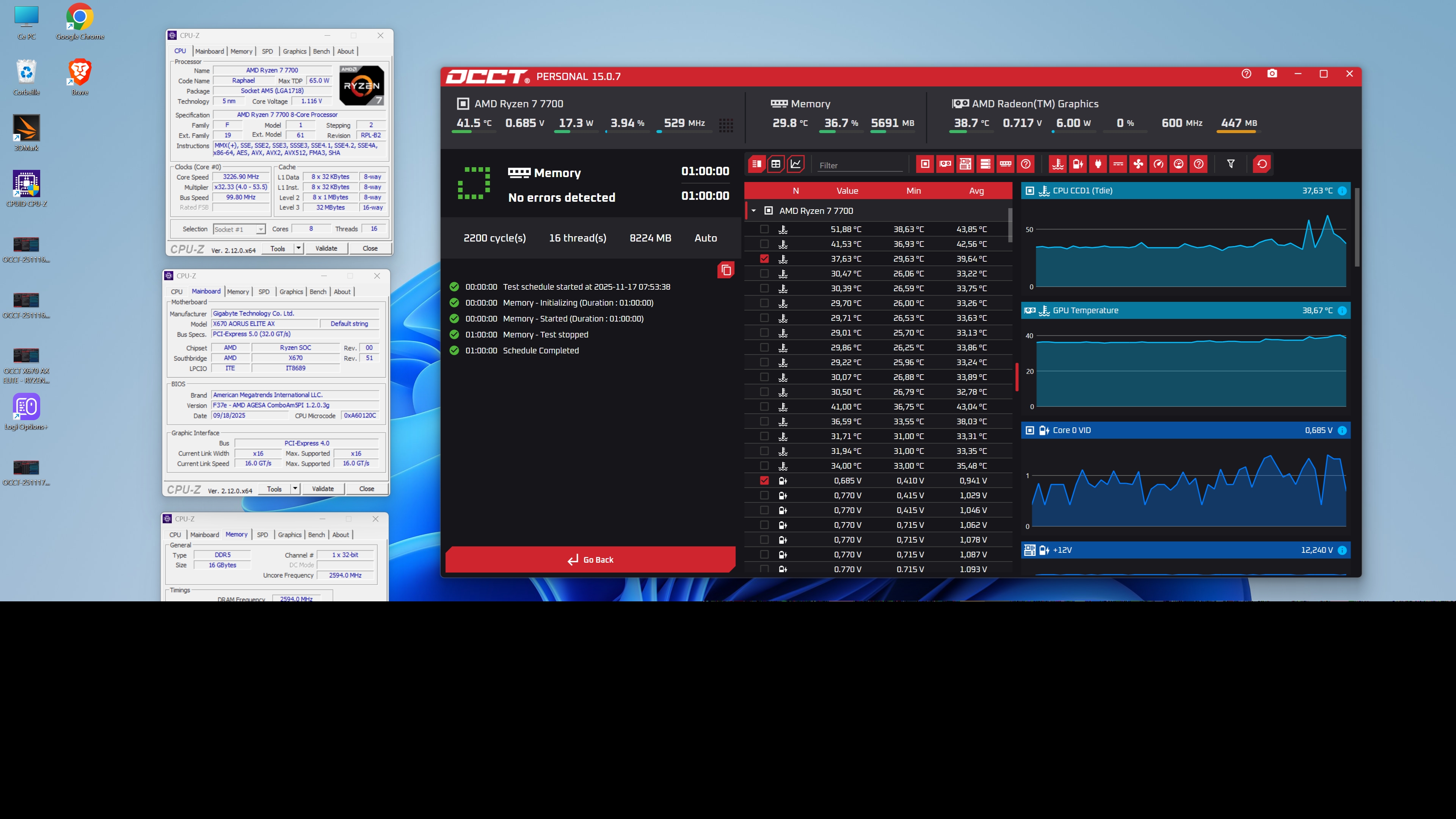1456x819 pixels.
Task: Uncheck the 37,63 °C temperature row checkbox
Action: pos(764,259)
